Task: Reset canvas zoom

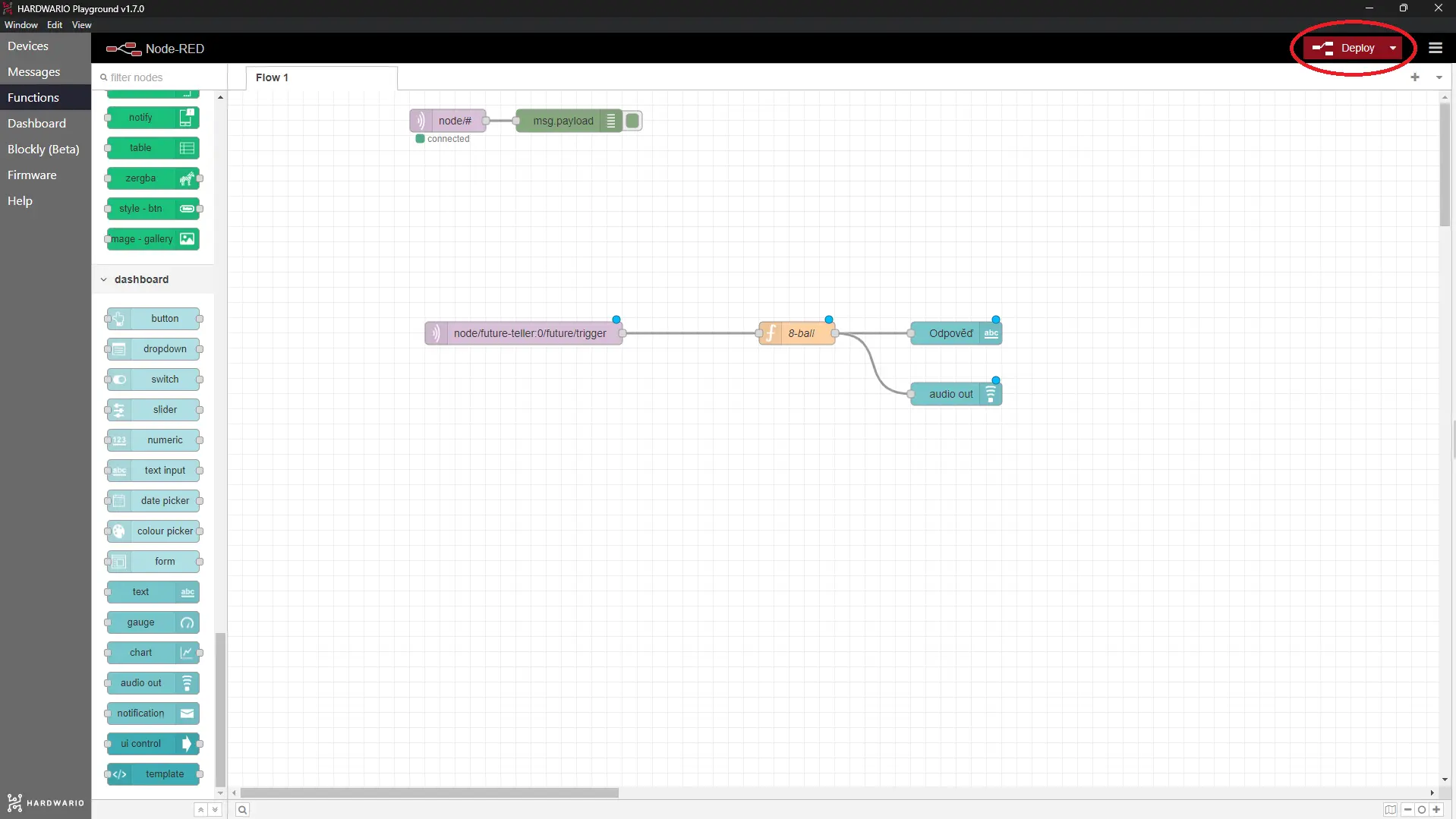Action: (1422, 810)
